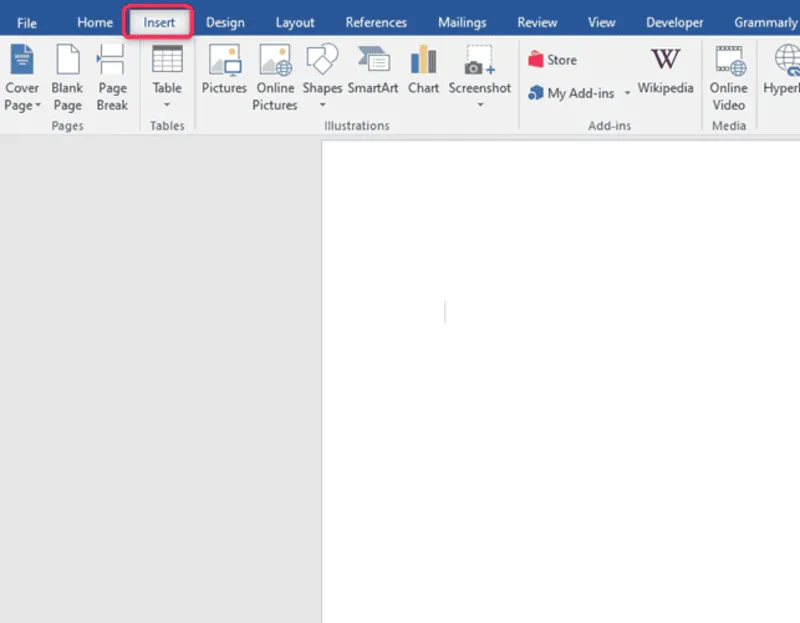Open the Office Store add-ins
800x623 pixels.
553,60
